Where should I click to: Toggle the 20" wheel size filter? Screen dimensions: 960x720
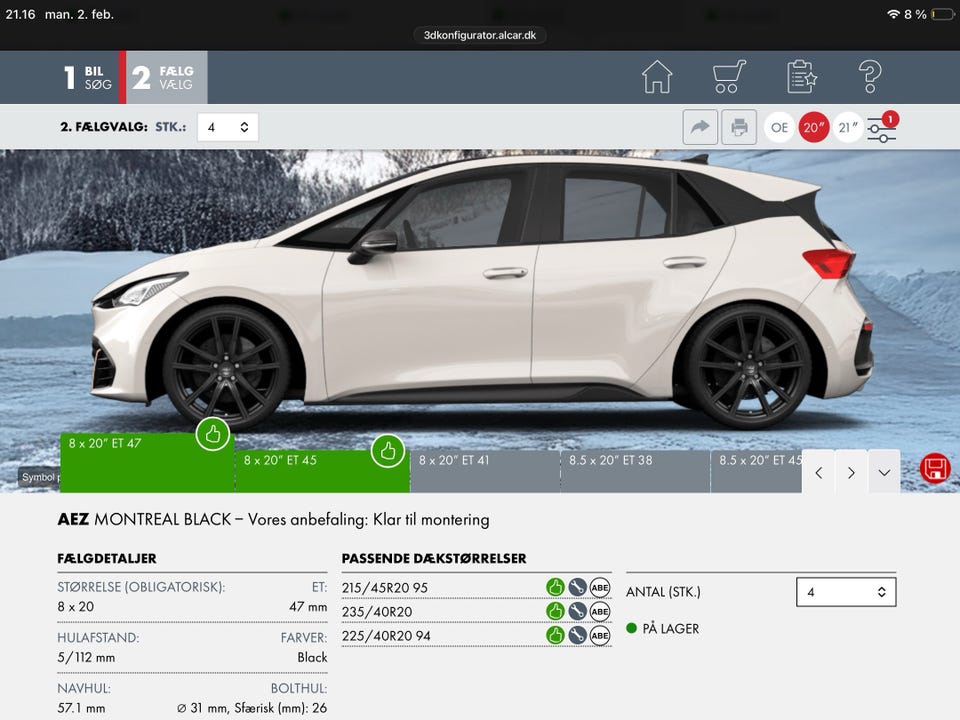[814, 127]
